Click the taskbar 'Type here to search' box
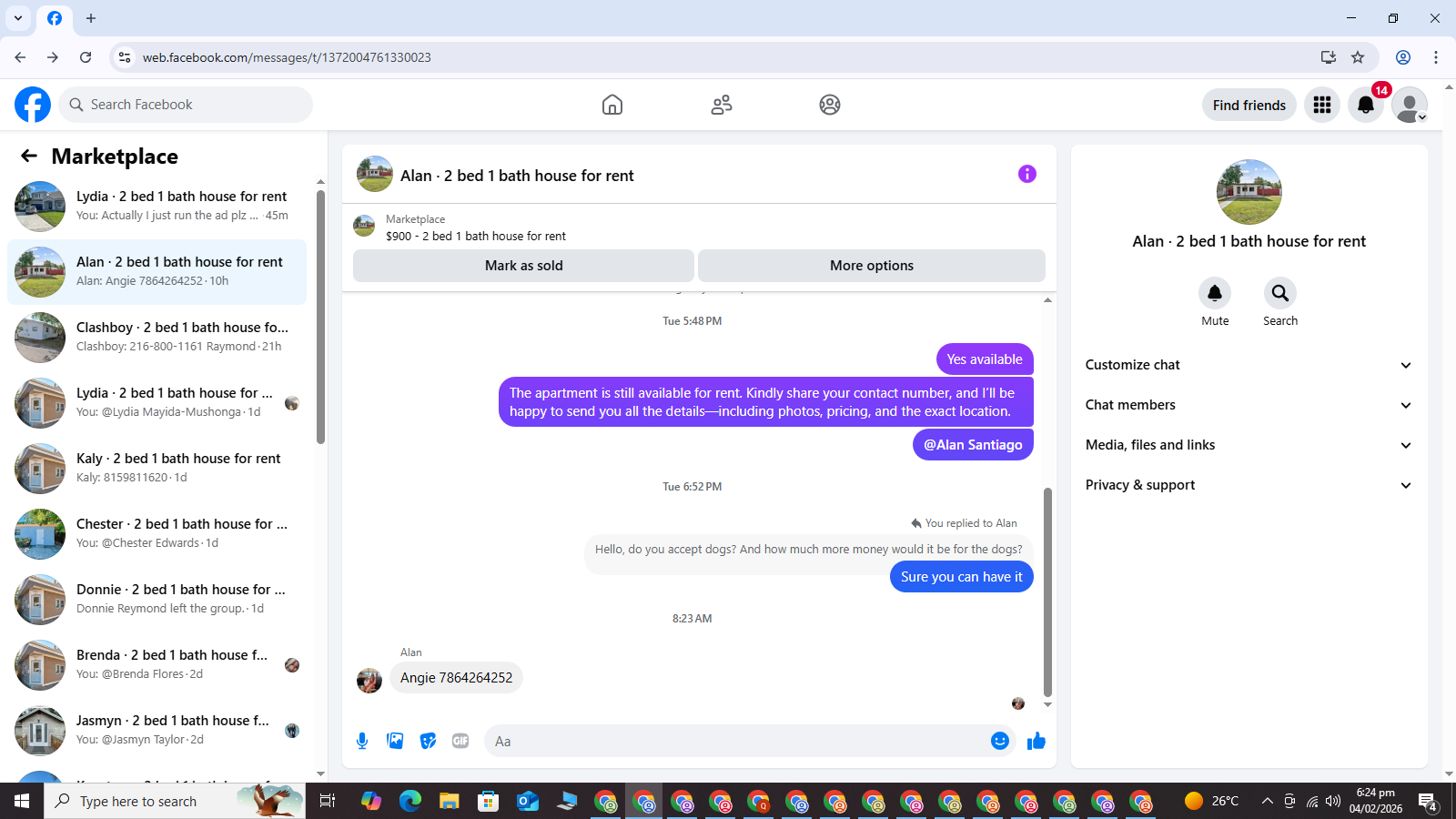 coord(175,801)
